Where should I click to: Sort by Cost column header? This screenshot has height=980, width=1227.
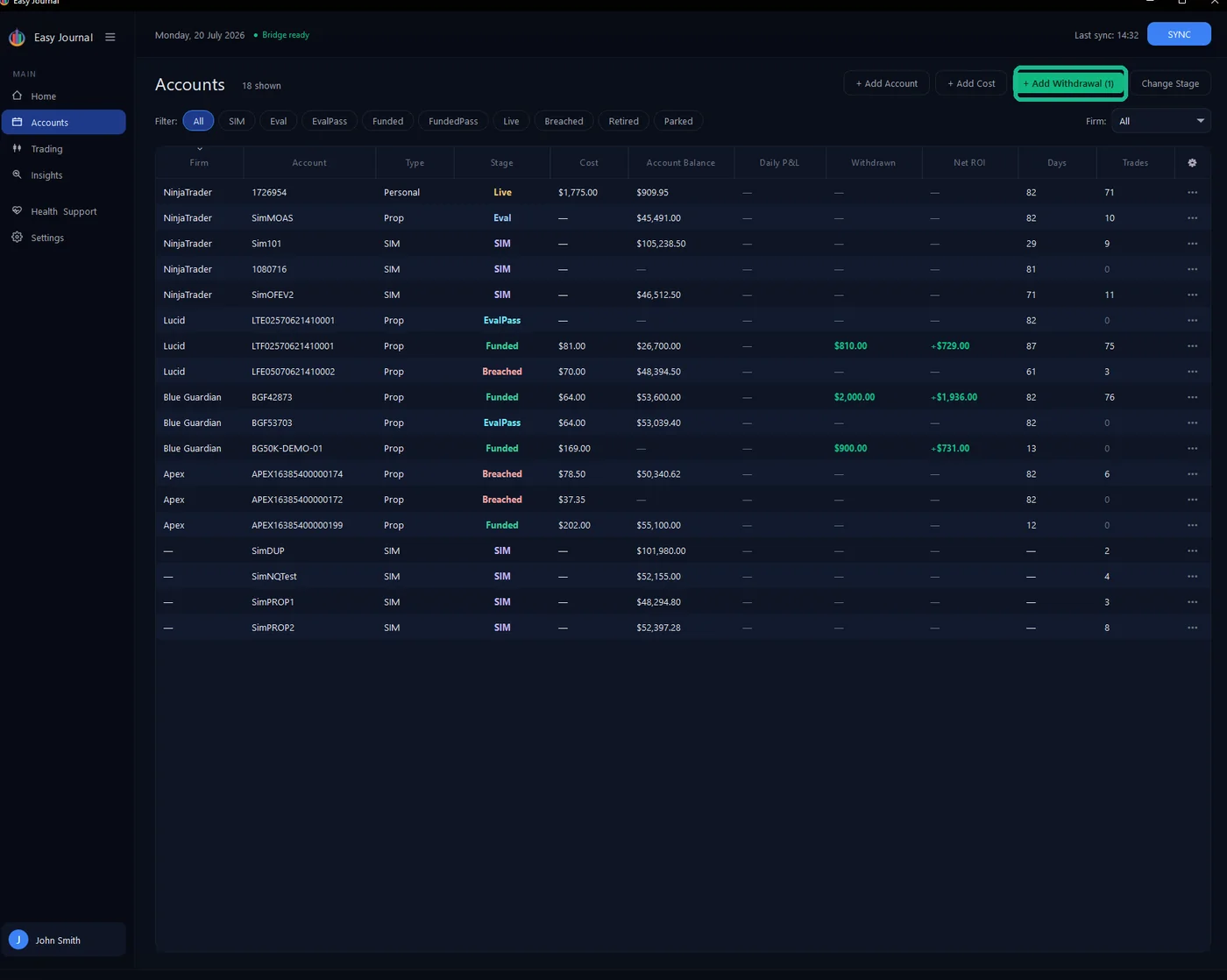pos(589,163)
